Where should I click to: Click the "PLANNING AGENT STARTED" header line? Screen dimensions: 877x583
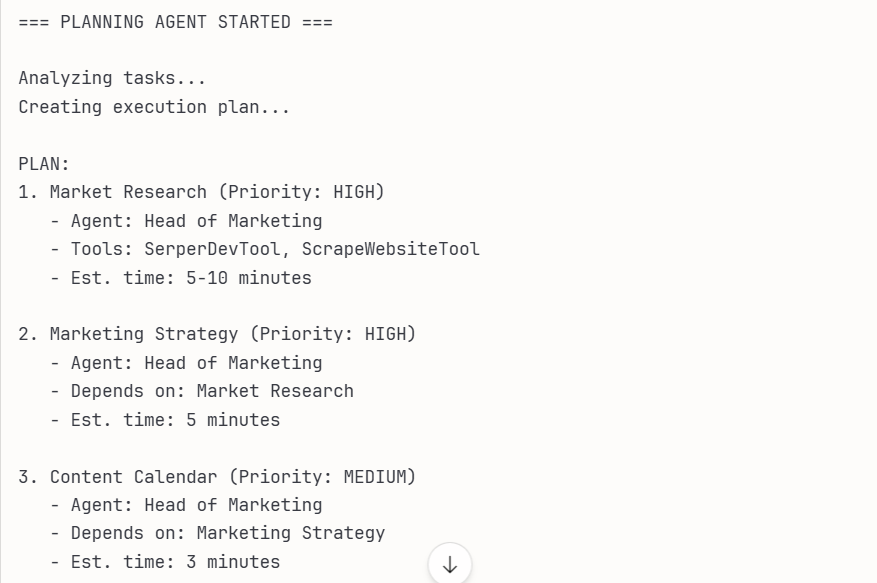(x=175, y=22)
